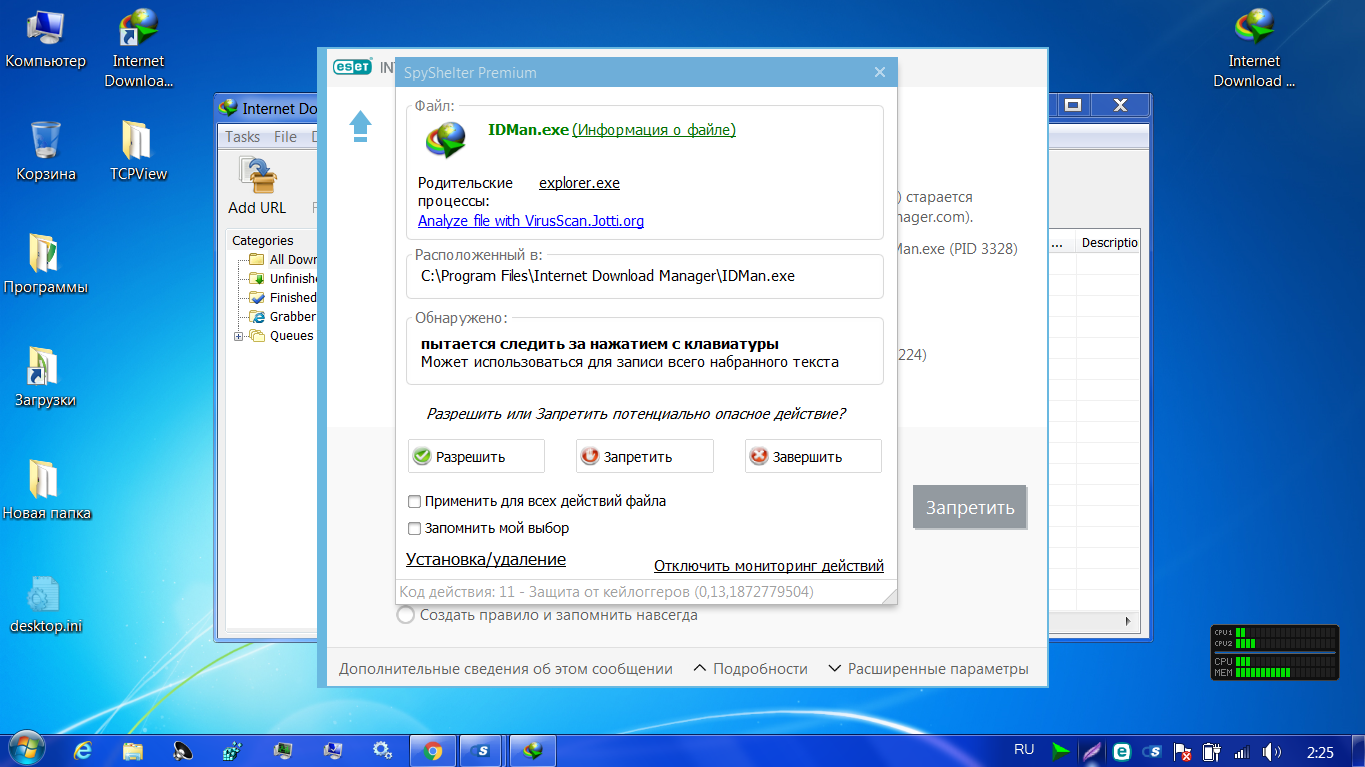
Task: Open the top-right Internet Download desktop shortcut
Action: 1254,49
